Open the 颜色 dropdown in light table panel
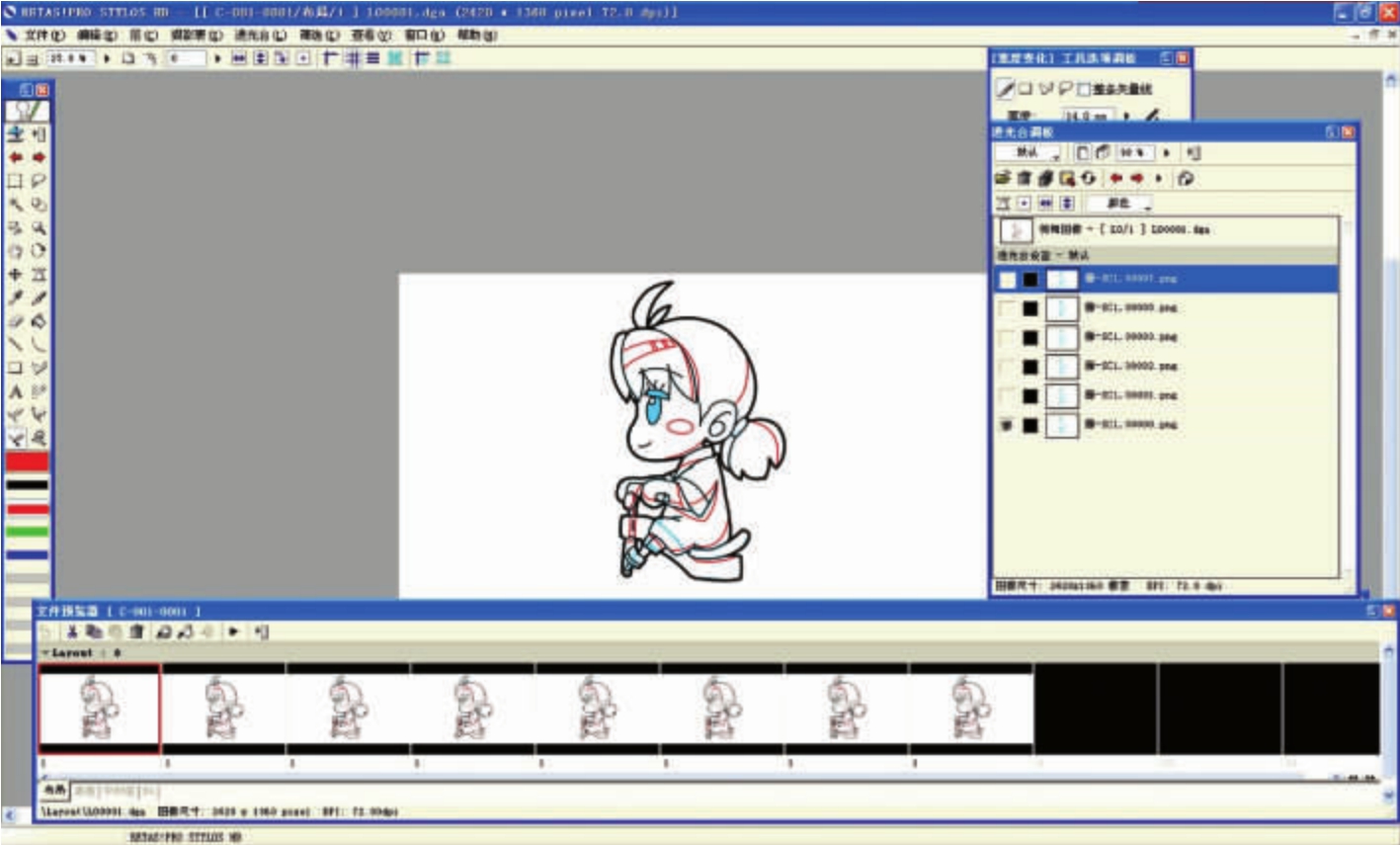1400x845 pixels. [x=1119, y=203]
